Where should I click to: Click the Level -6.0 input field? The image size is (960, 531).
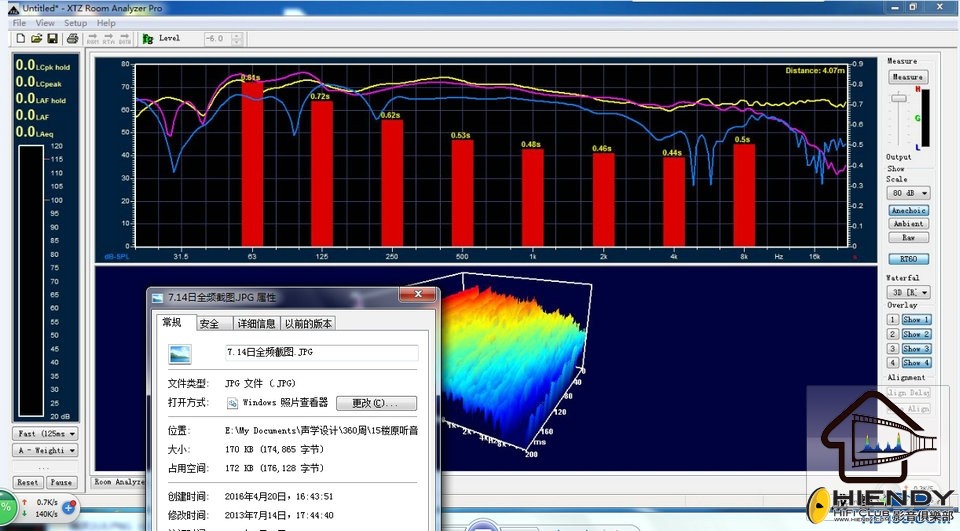(x=218, y=39)
